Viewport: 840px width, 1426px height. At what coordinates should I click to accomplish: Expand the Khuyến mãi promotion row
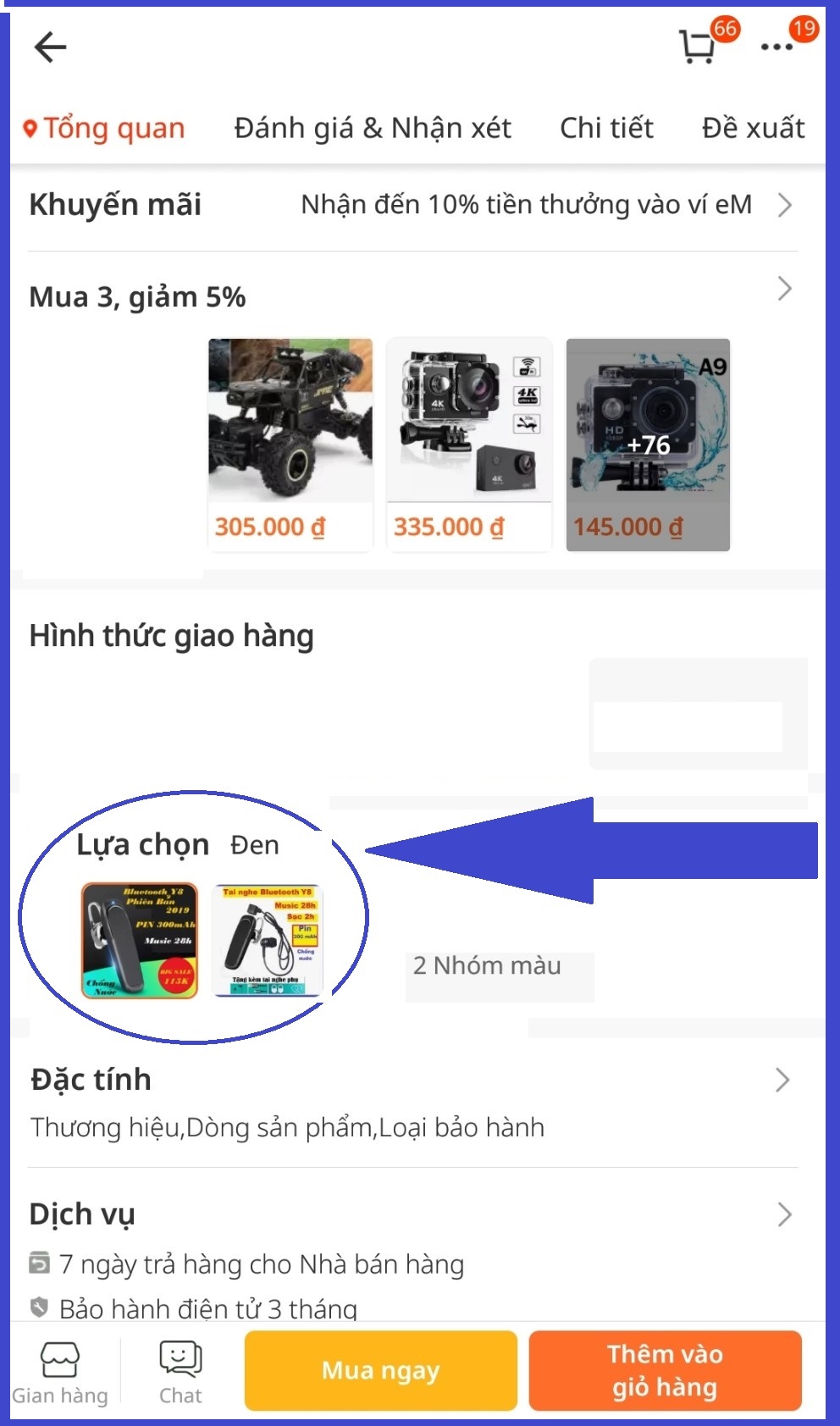coord(413,205)
